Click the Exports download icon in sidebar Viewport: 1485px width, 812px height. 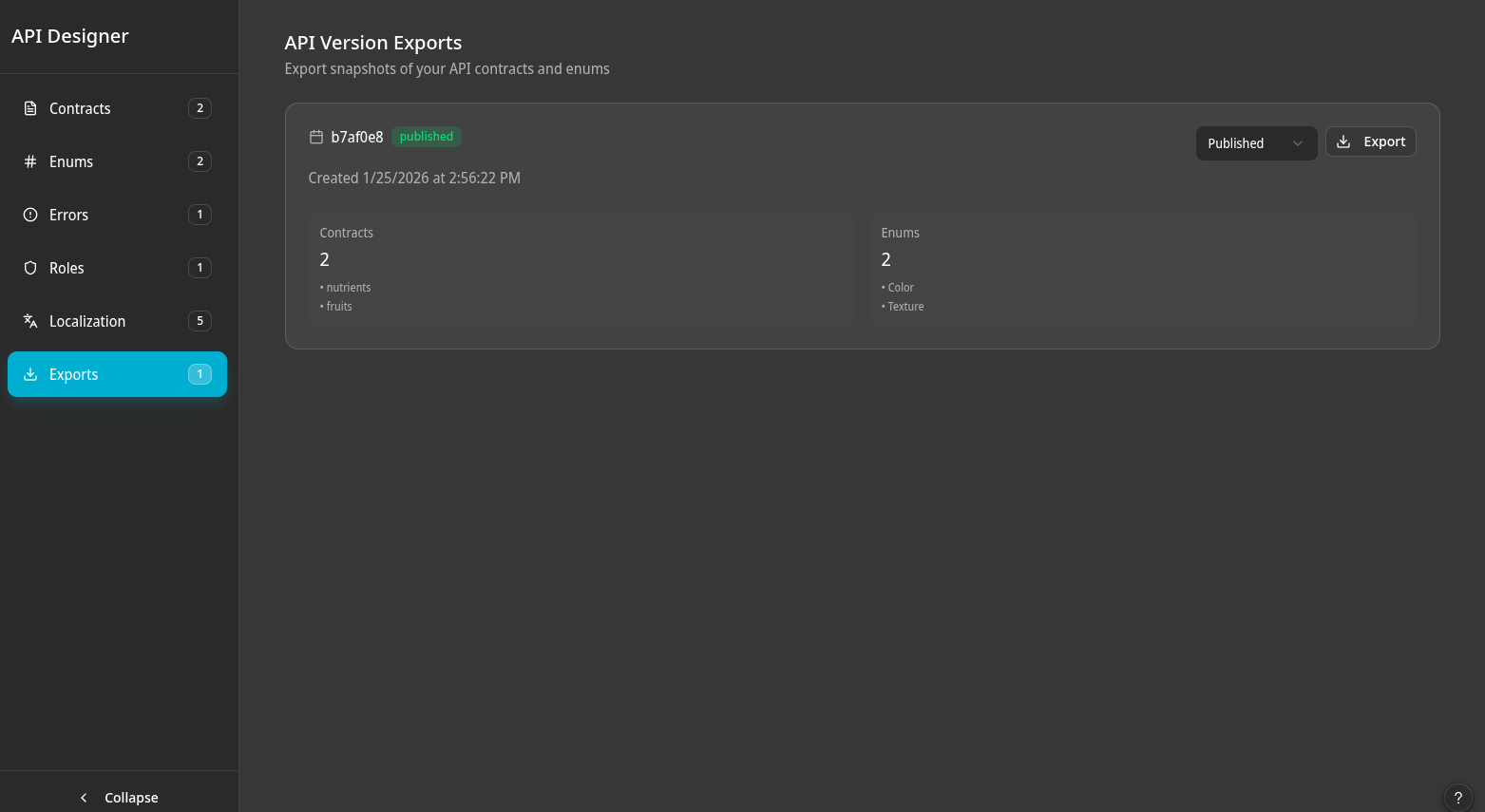30,374
